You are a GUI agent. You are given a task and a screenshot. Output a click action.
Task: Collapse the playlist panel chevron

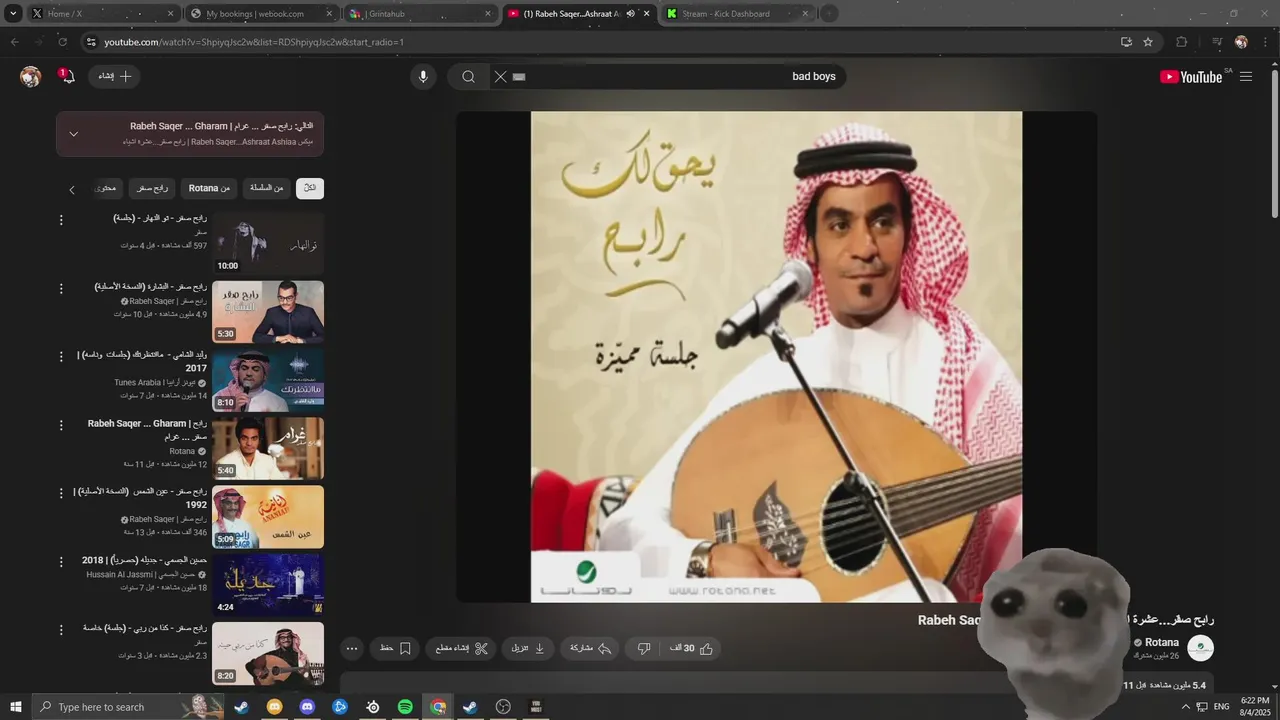[73, 134]
